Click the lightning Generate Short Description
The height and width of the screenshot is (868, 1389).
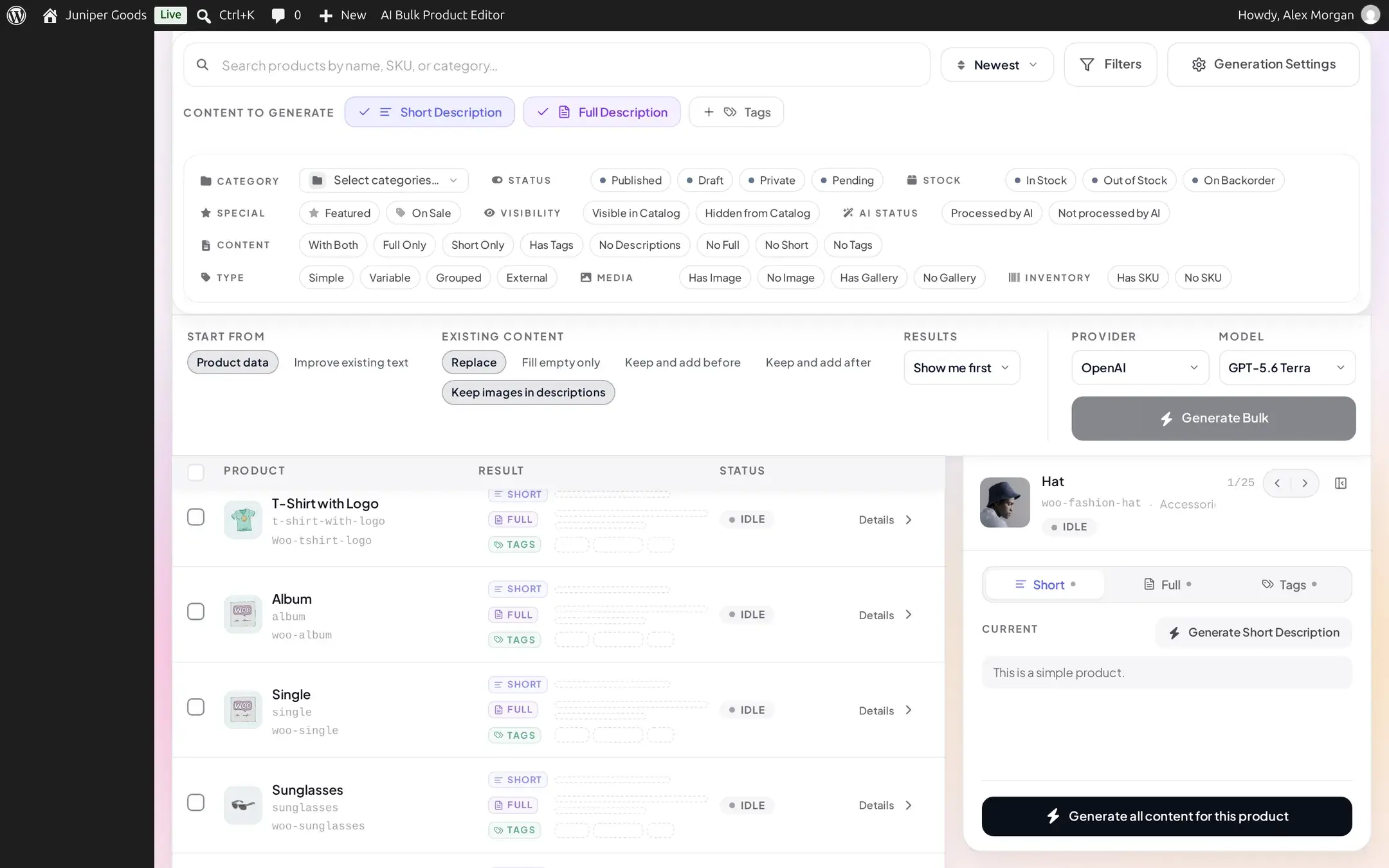(1253, 633)
